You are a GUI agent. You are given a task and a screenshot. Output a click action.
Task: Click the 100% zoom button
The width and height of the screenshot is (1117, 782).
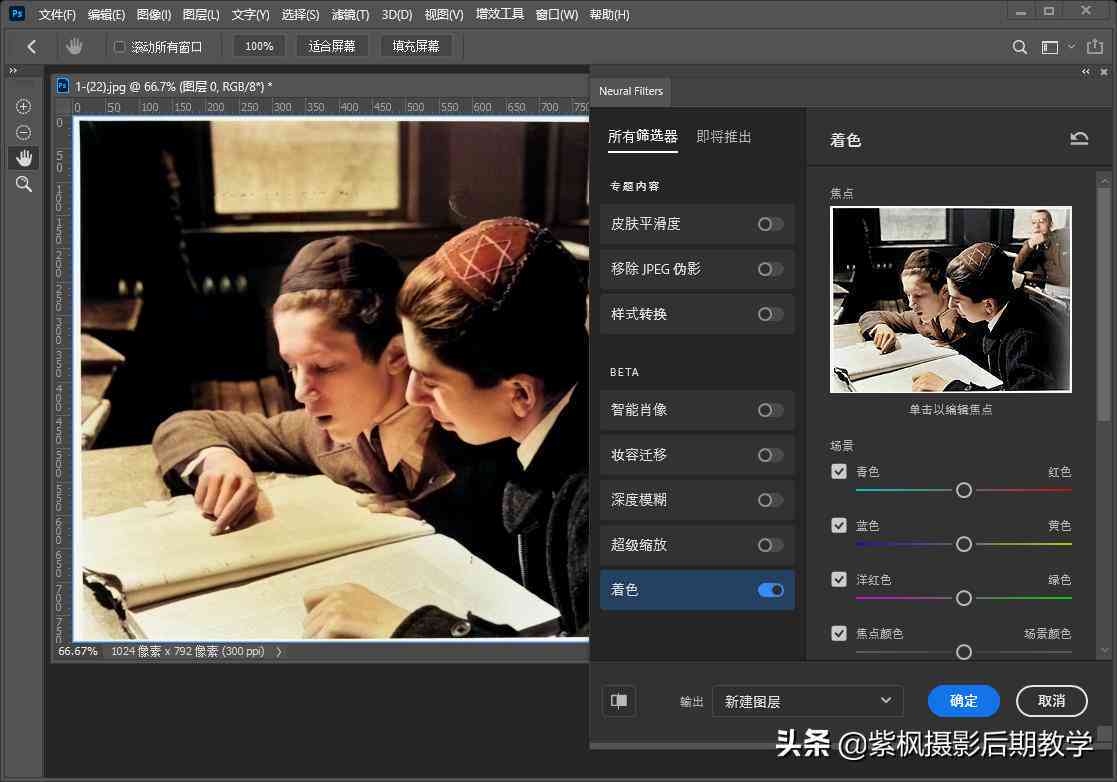pyautogui.click(x=259, y=46)
